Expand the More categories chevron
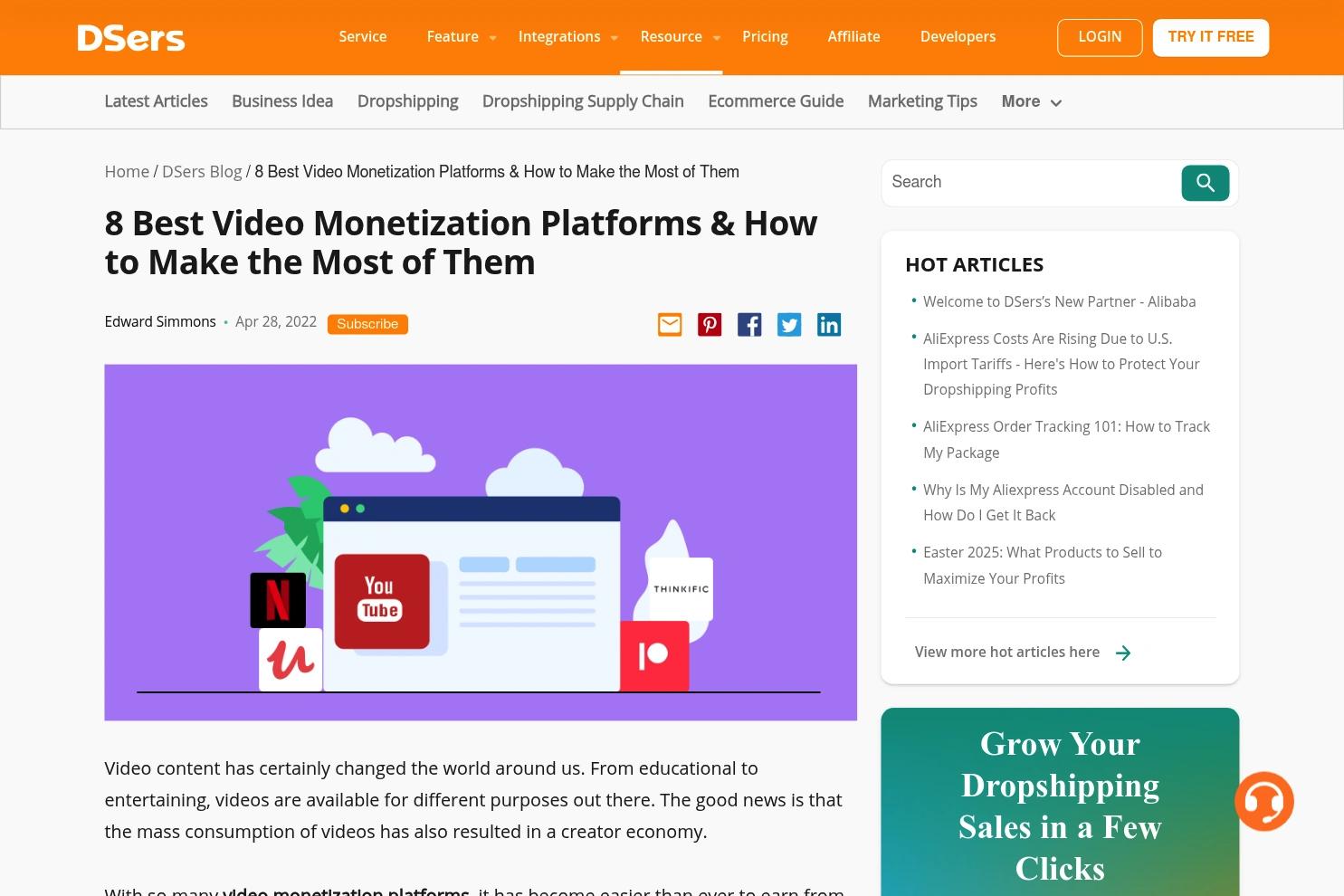The height and width of the screenshot is (896, 1344). pyautogui.click(x=1055, y=103)
